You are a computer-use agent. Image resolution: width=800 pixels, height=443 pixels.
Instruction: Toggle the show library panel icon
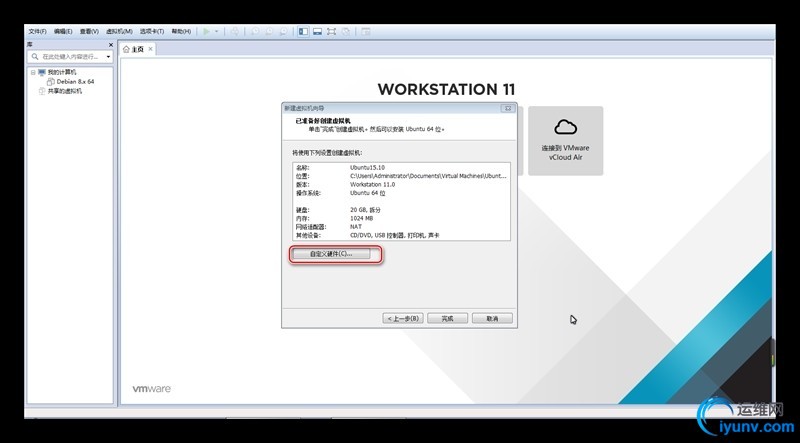(x=304, y=32)
